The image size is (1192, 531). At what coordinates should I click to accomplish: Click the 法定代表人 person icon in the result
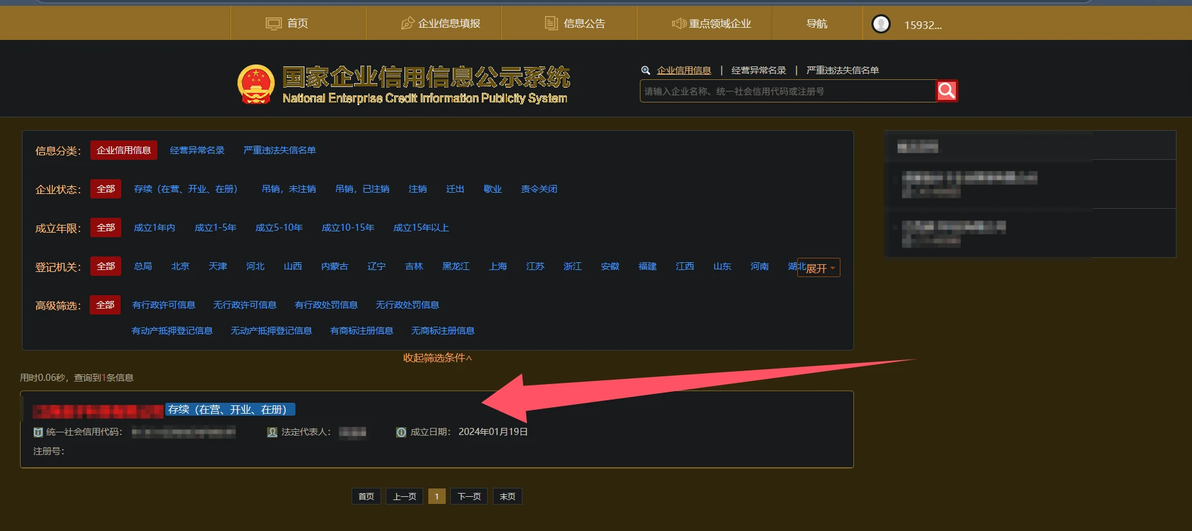coord(272,432)
